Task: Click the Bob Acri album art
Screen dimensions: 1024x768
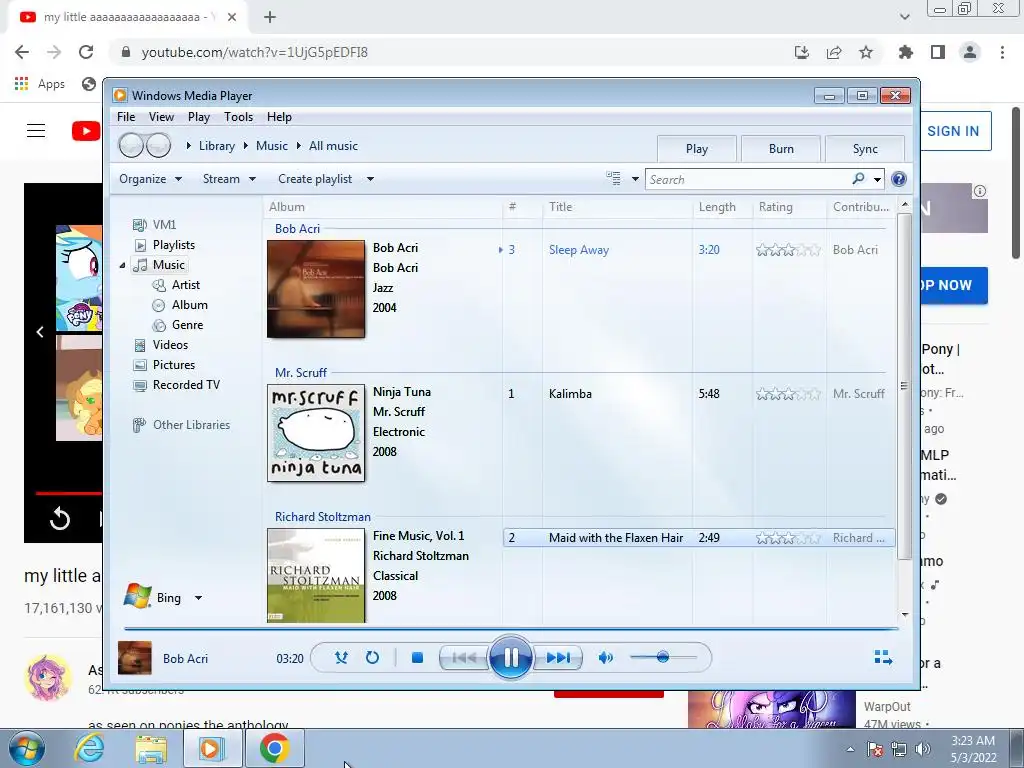Action: [316, 289]
